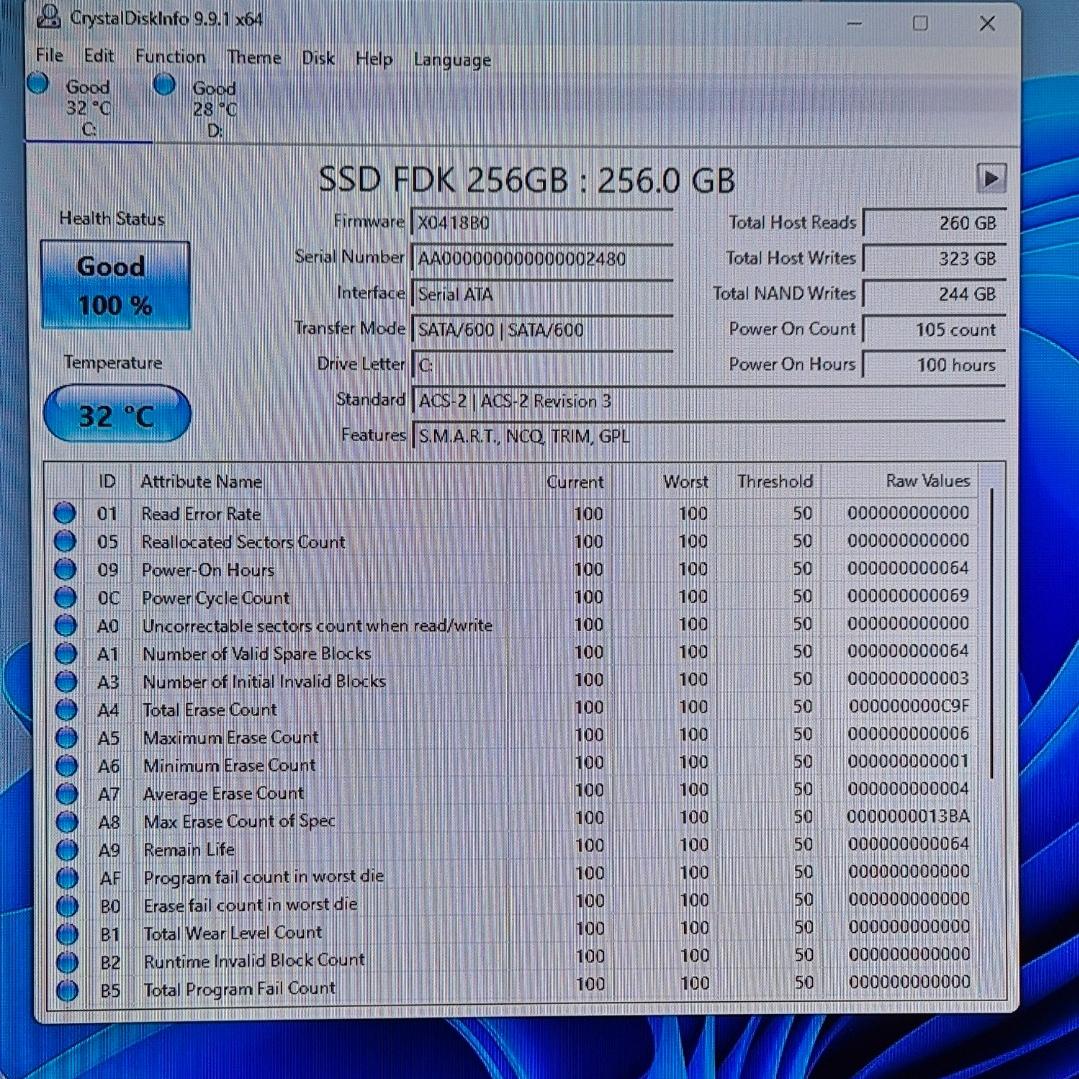Click the Good 100 % health status button
The height and width of the screenshot is (1079, 1079).
click(115, 285)
